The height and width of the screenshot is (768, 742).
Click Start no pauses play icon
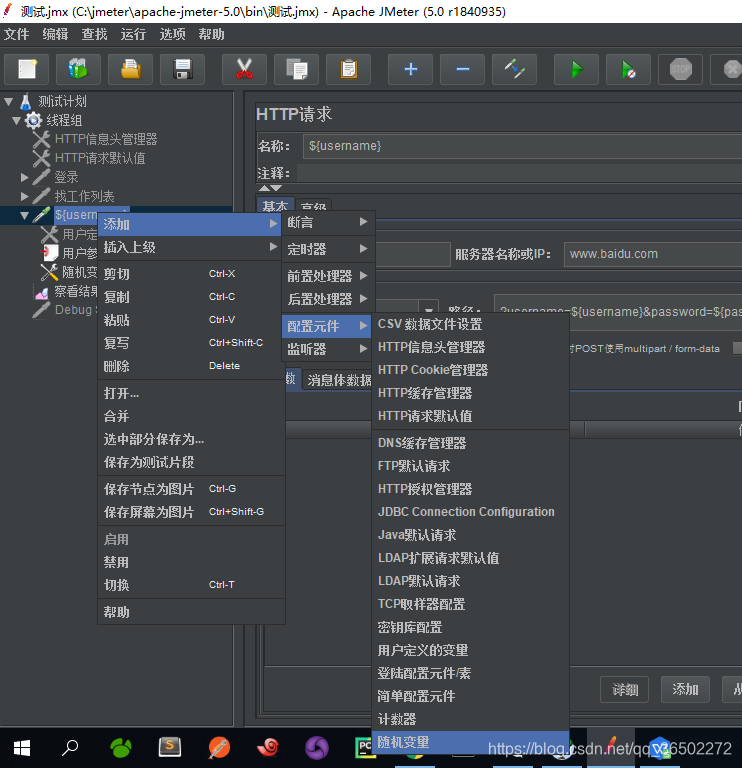(x=628, y=69)
